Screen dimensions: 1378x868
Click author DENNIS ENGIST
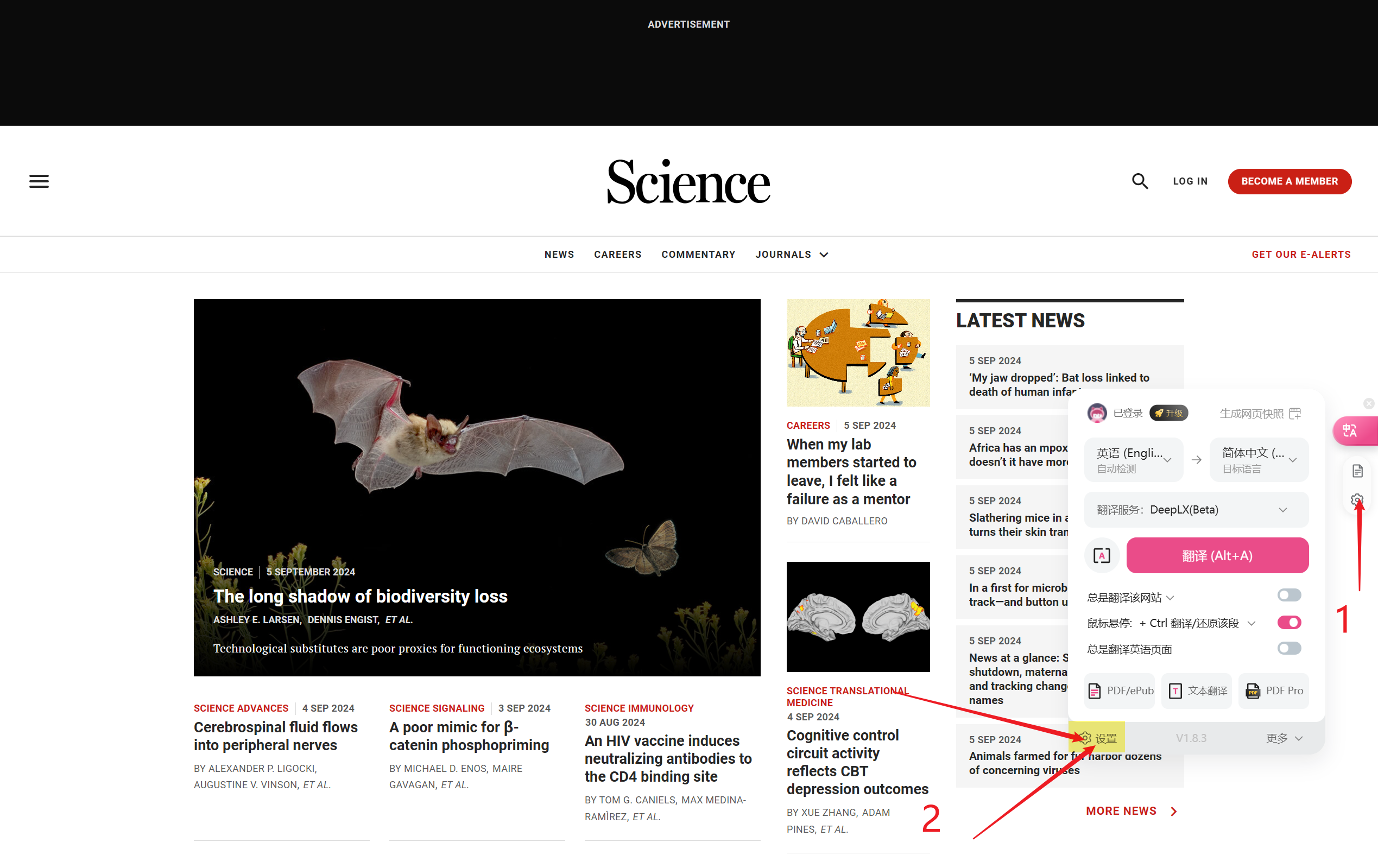tap(343, 620)
